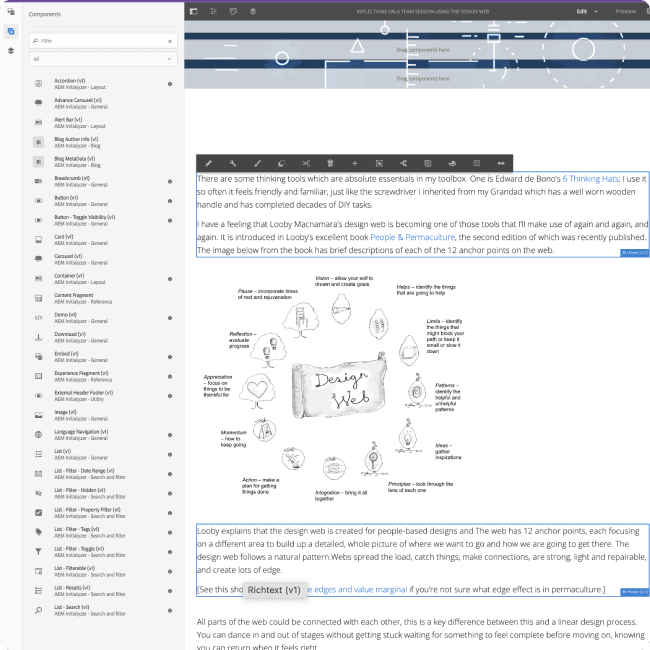Click the Edit pencil icon in component toolbar
Viewport: 650px width, 650px height.
click(x=208, y=163)
